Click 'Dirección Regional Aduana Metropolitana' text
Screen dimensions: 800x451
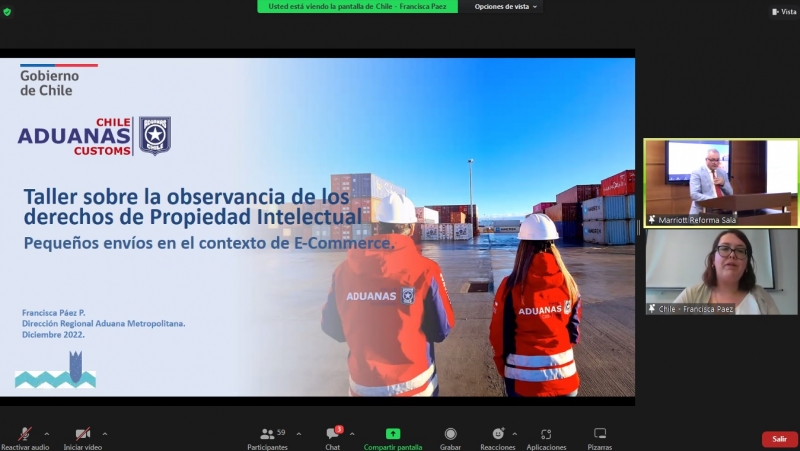pos(104,323)
